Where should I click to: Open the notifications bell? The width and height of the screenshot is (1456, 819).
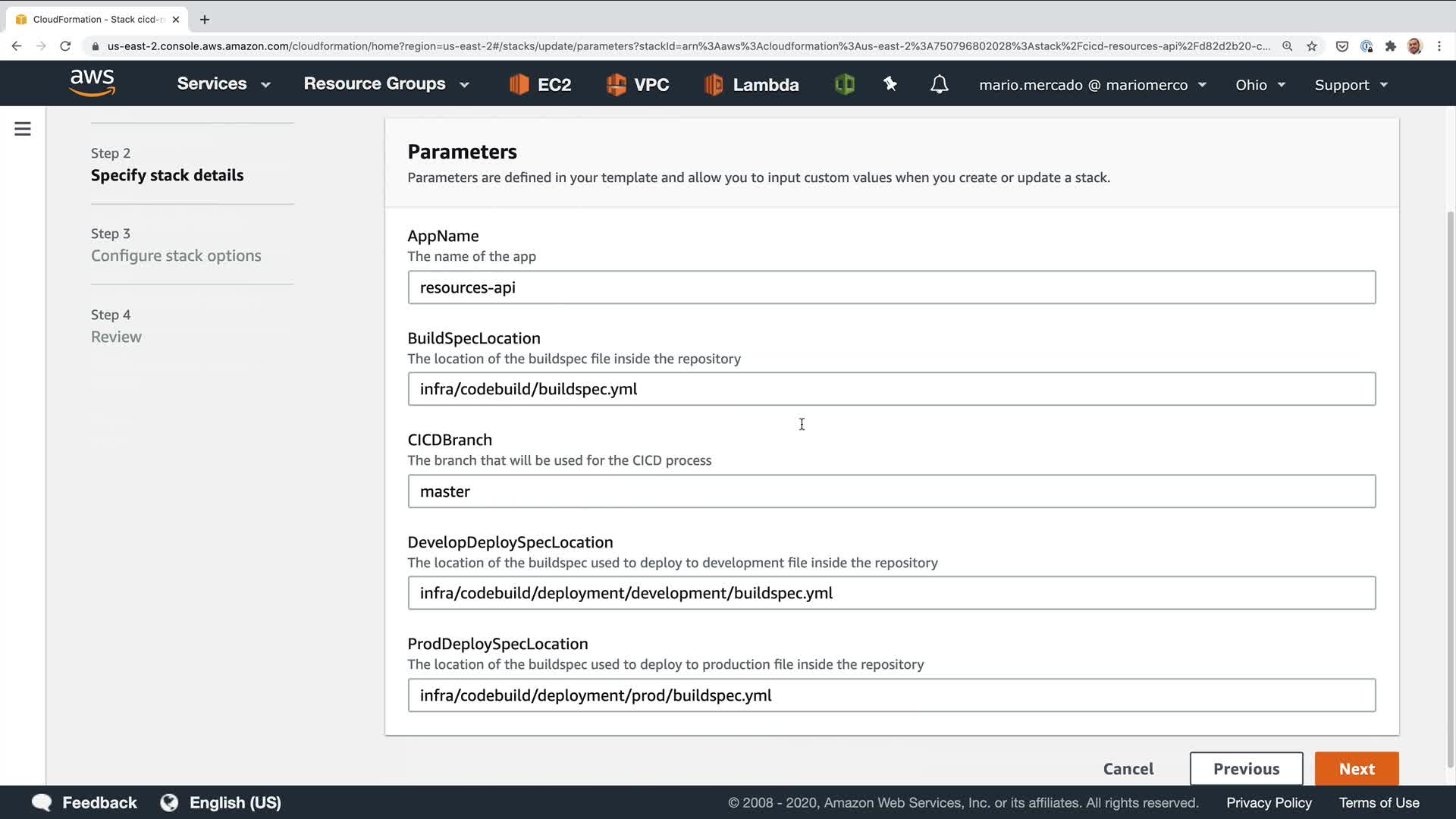[x=939, y=84]
